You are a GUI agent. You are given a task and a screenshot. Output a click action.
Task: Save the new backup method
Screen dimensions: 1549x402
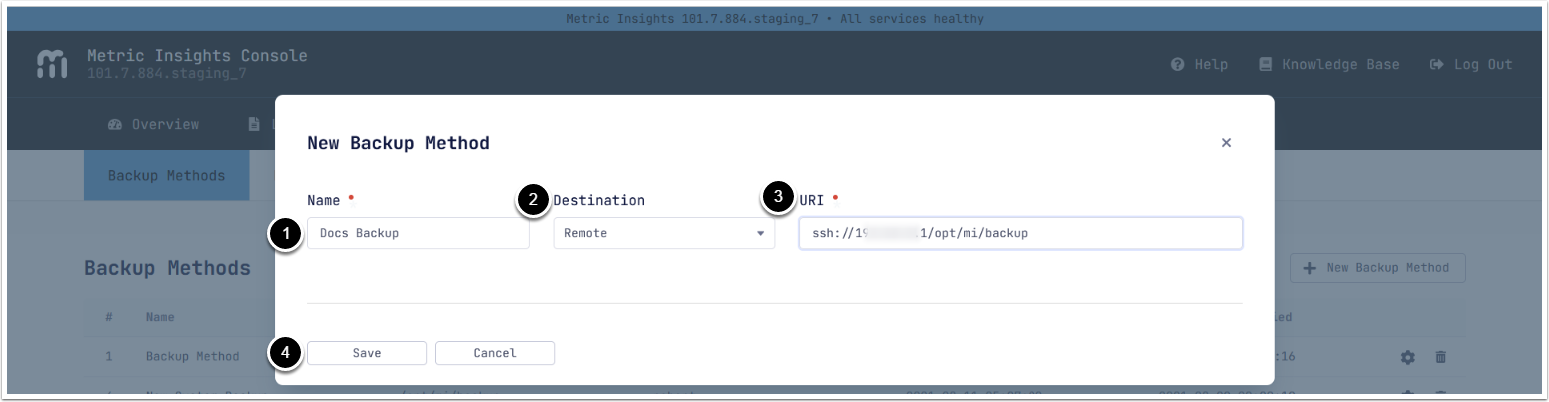point(367,353)
